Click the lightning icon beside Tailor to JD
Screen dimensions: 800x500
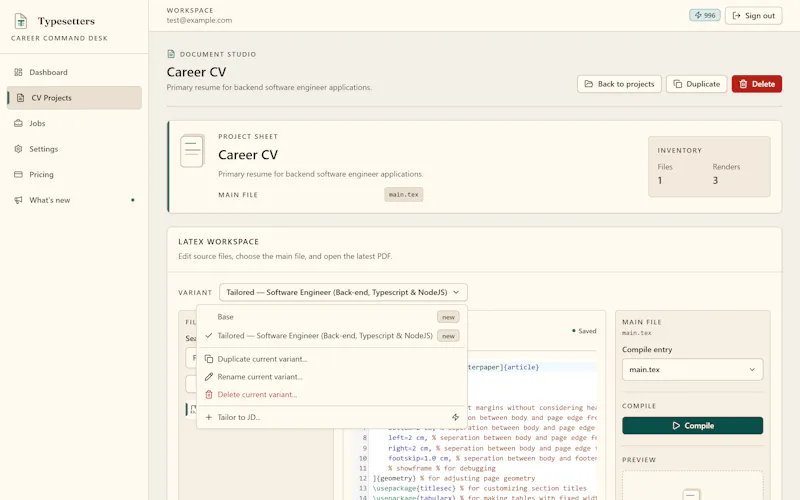coord(455,417)
